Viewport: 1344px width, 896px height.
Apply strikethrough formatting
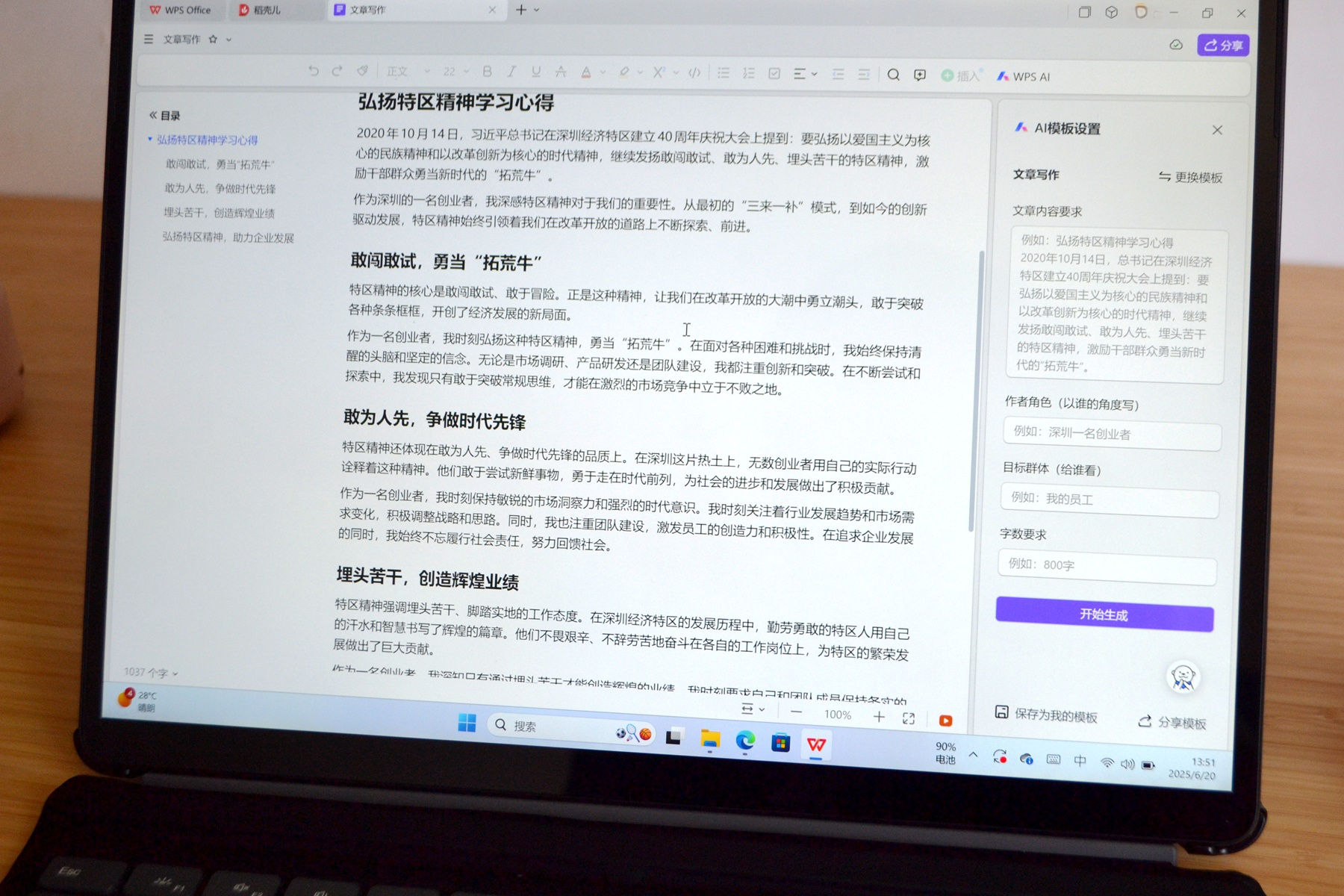561,72
